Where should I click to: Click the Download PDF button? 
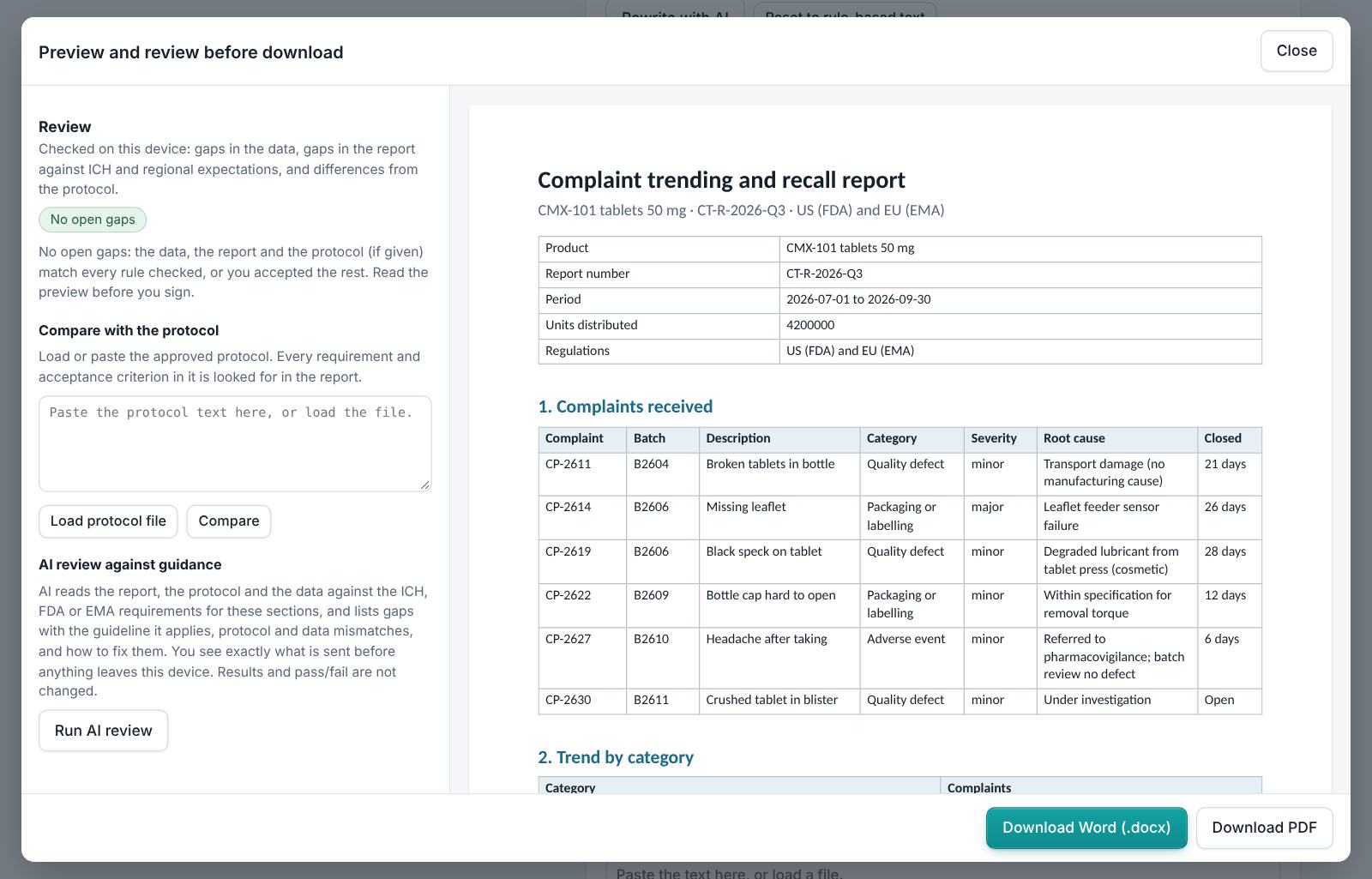click(x=1264, y=828)
